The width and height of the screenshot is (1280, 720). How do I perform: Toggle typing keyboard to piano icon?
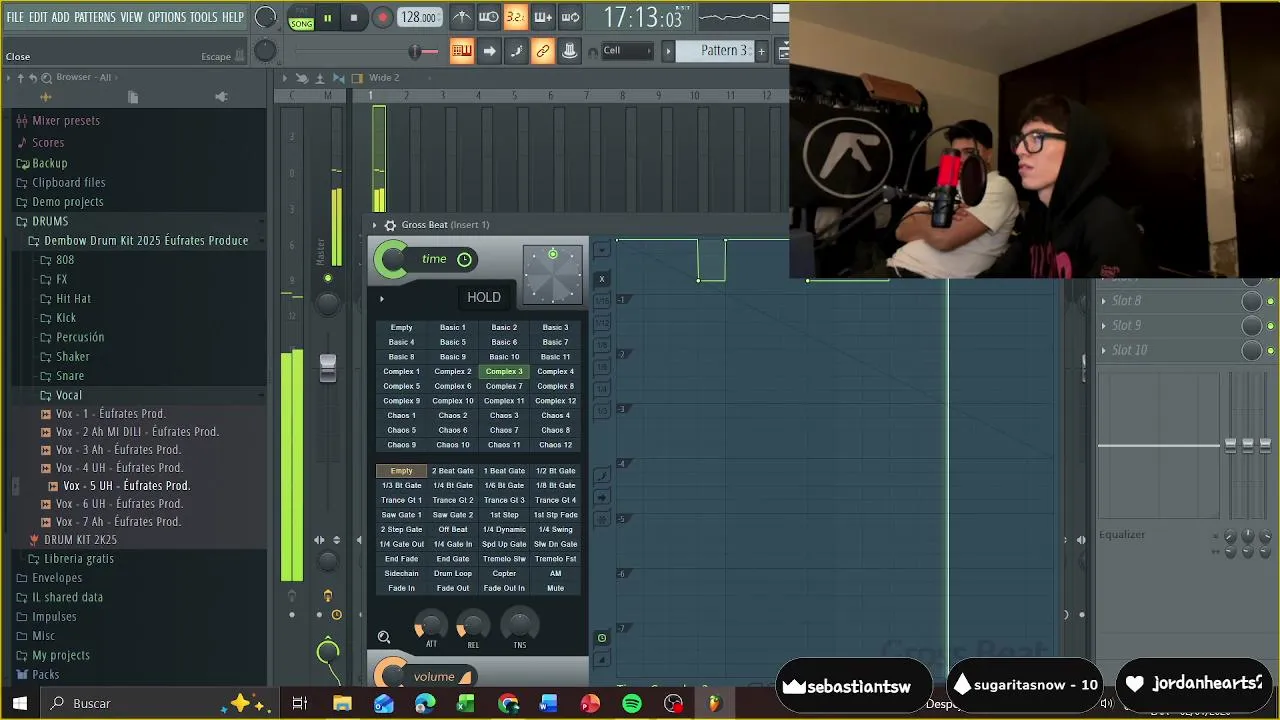coord(462,51)
